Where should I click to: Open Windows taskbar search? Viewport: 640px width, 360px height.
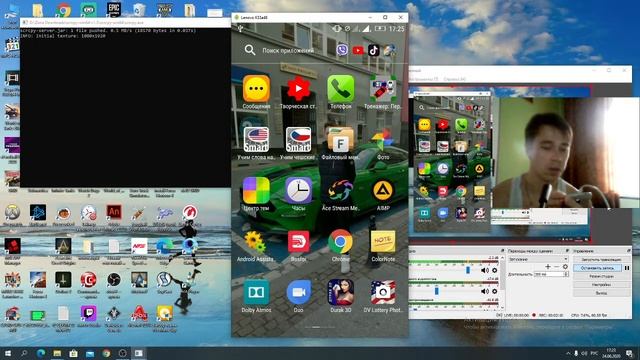(x=24, y=353)
